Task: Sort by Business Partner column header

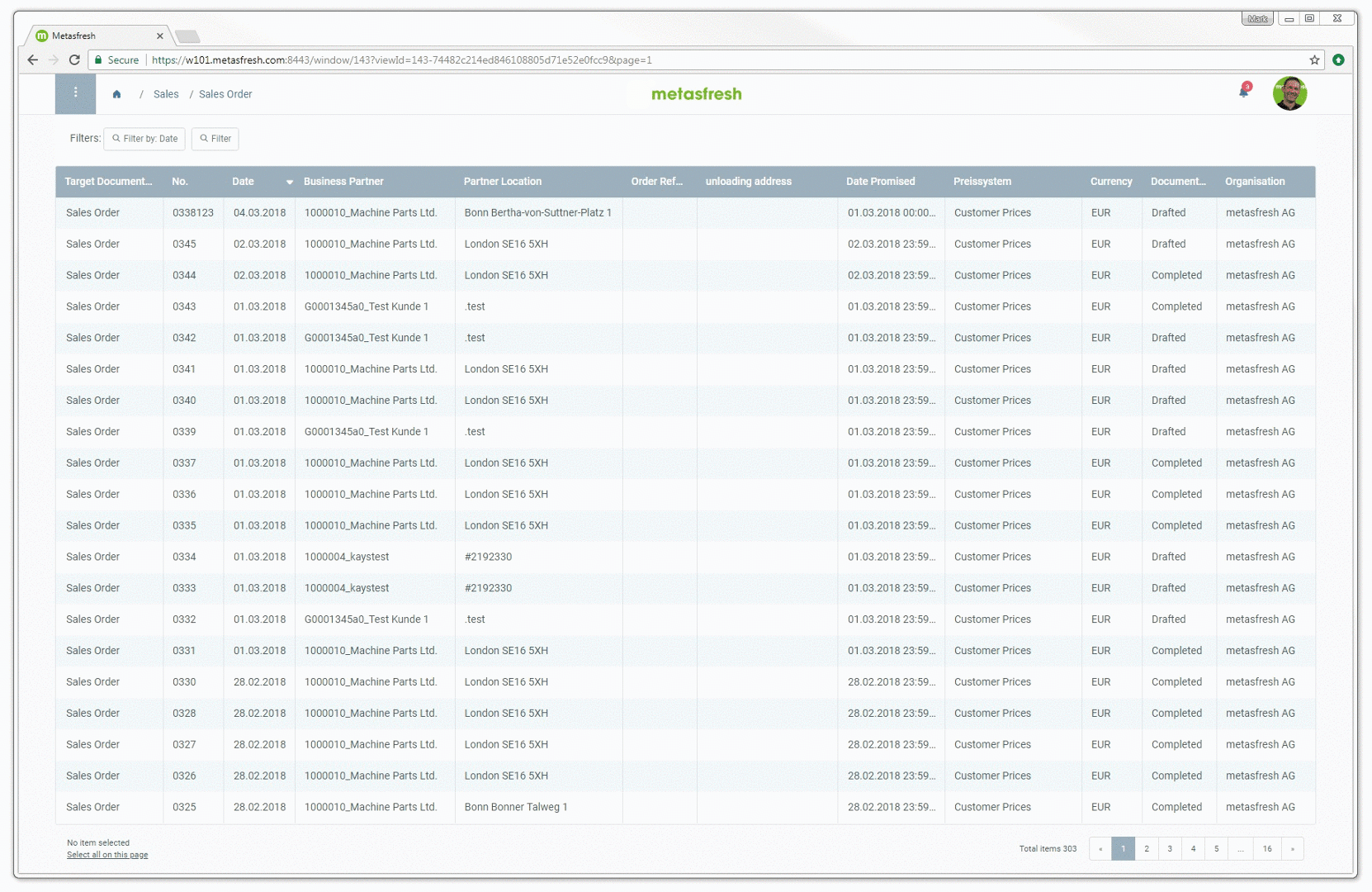Action: pos(375,182)
